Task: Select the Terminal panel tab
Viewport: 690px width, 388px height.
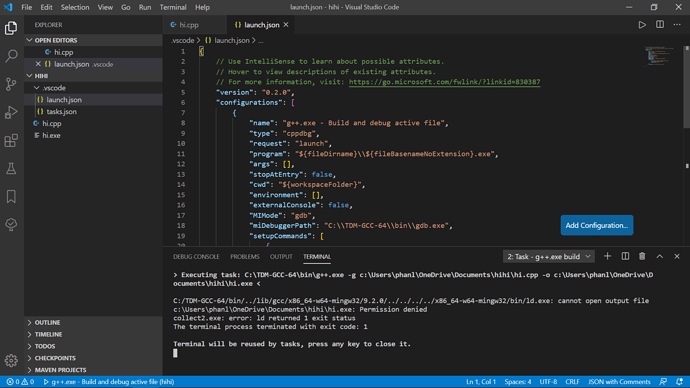Action: click(317, 256)
